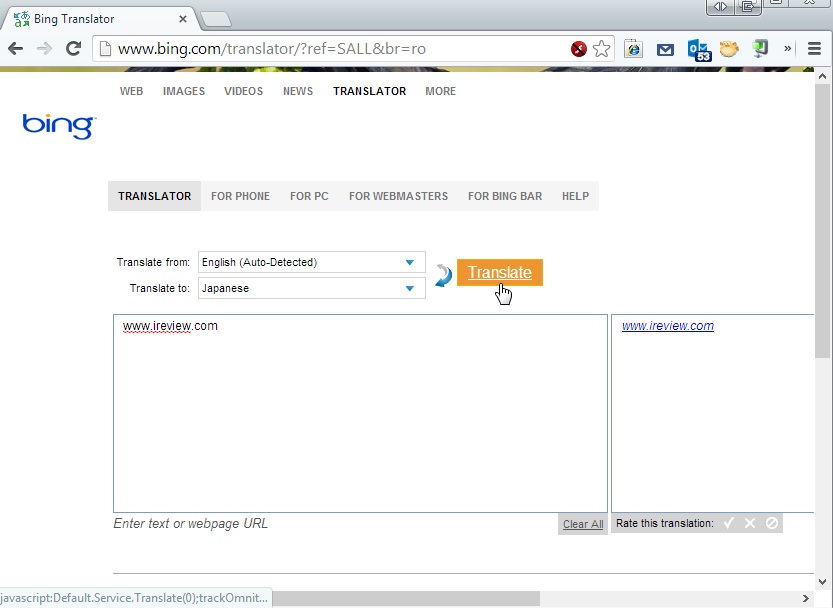Swap languages with the blue arrows icon

click(443, 275)
